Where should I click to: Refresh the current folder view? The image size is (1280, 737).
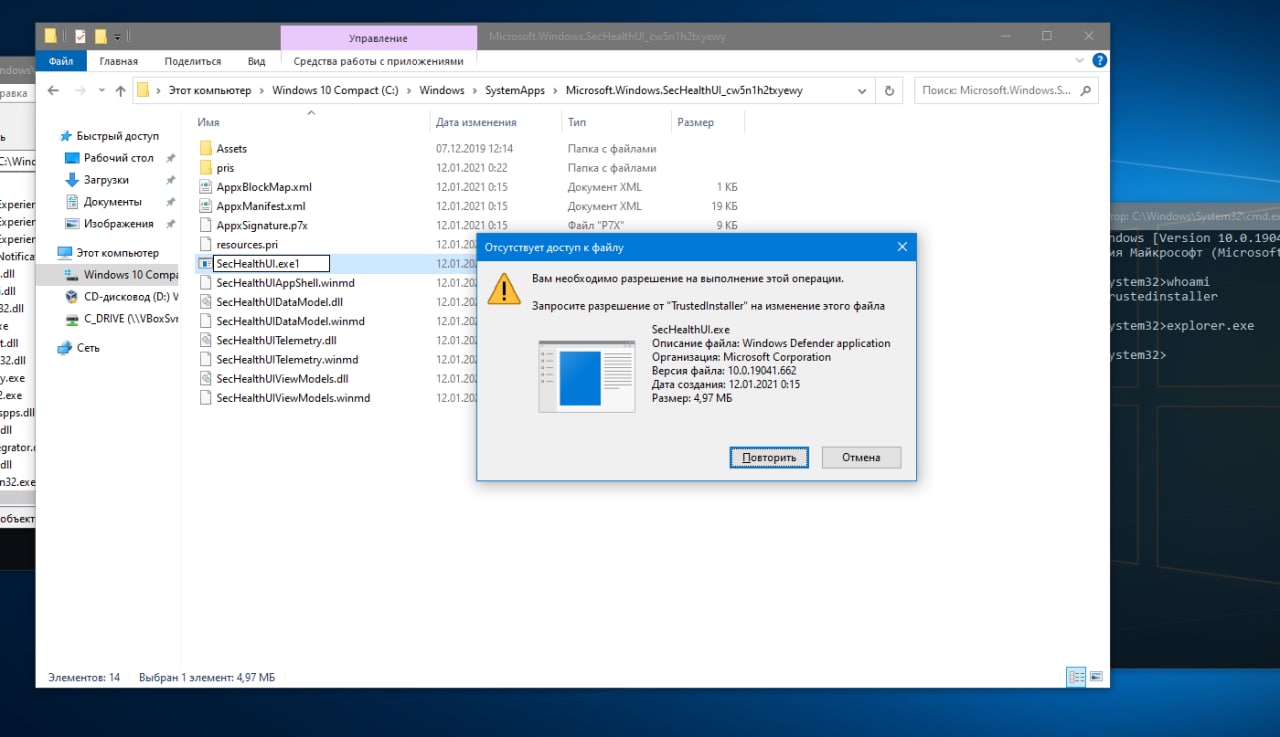[x=889, y=90]
